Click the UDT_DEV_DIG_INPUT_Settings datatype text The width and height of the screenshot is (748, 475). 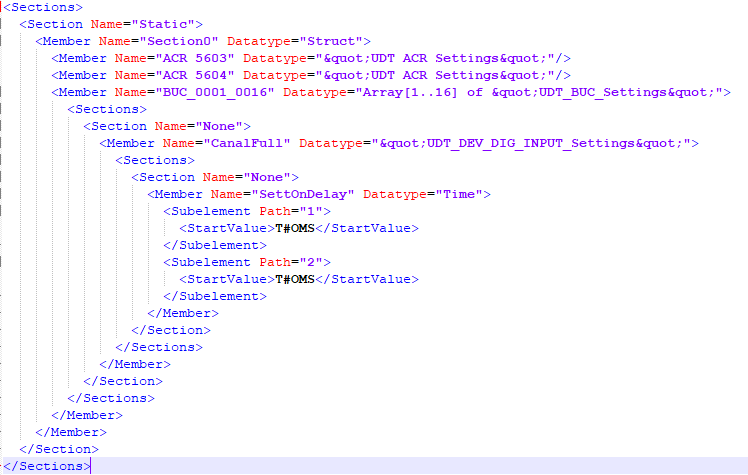[x=531, y=144]
